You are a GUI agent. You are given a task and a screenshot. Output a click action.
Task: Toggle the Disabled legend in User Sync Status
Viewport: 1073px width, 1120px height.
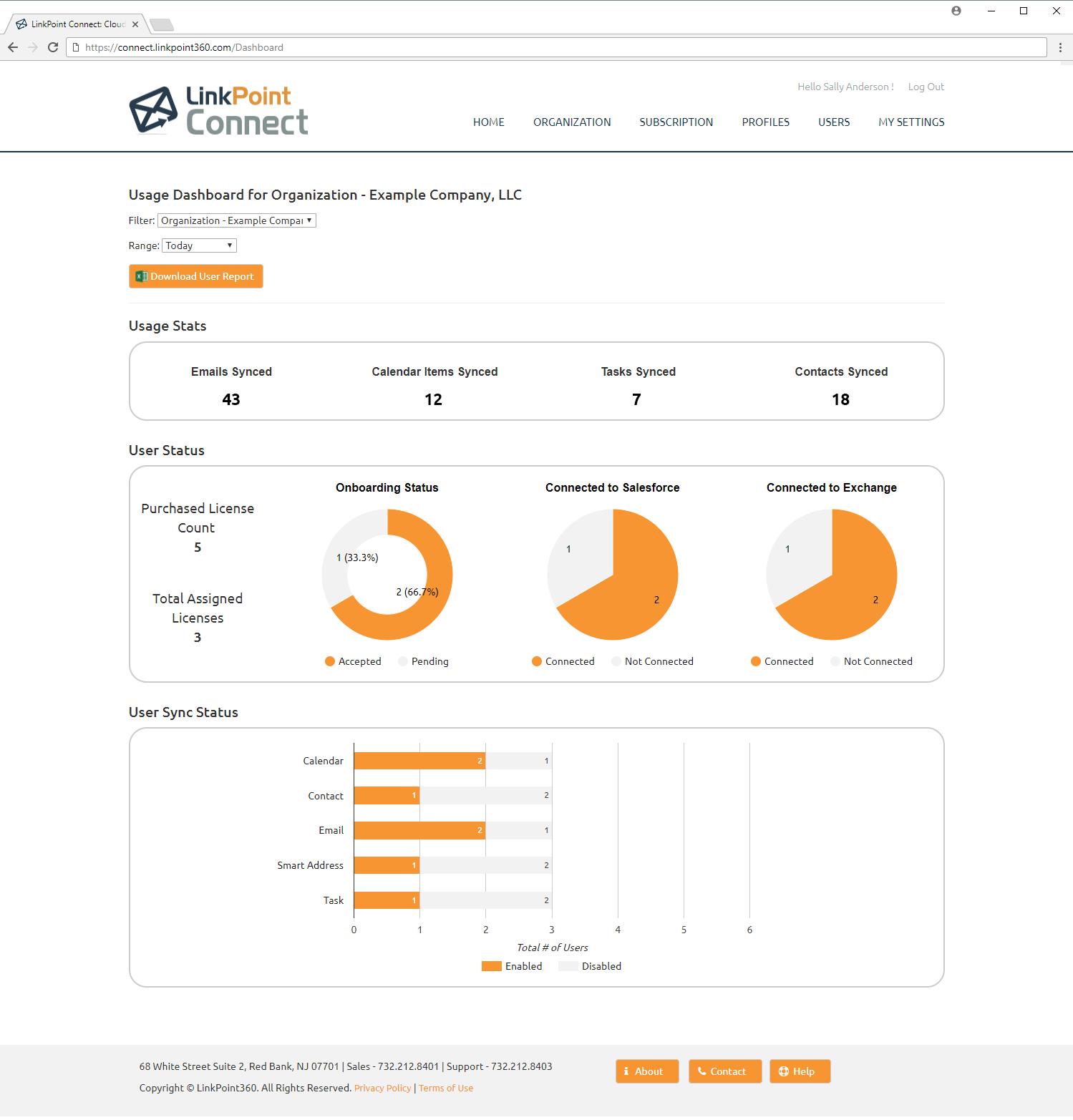tap(591, 967)
